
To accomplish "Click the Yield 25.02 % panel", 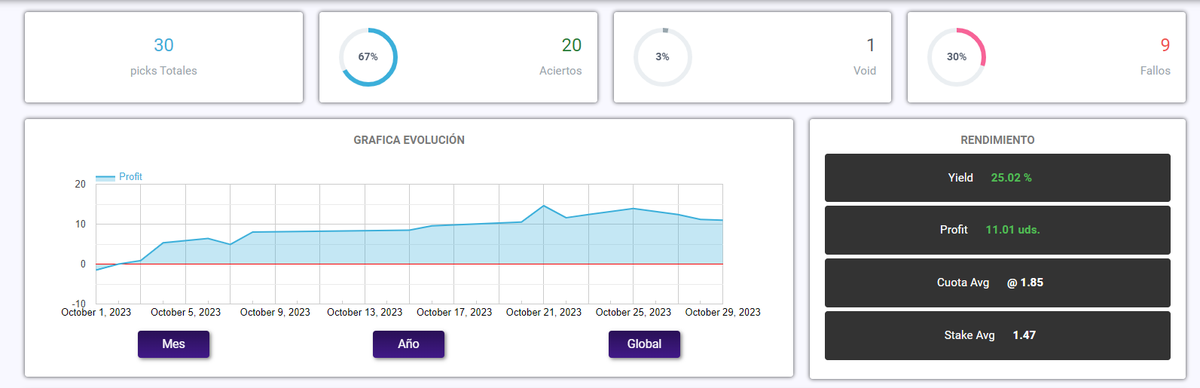I will coord(997,177).
